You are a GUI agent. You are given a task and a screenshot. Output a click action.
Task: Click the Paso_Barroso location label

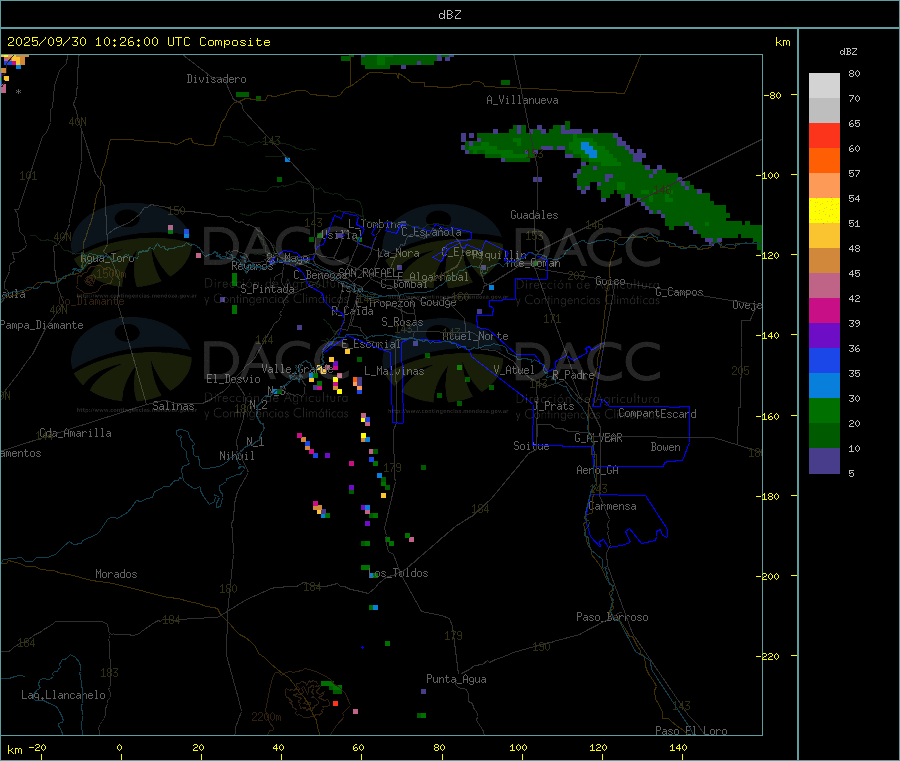point(612,617)
